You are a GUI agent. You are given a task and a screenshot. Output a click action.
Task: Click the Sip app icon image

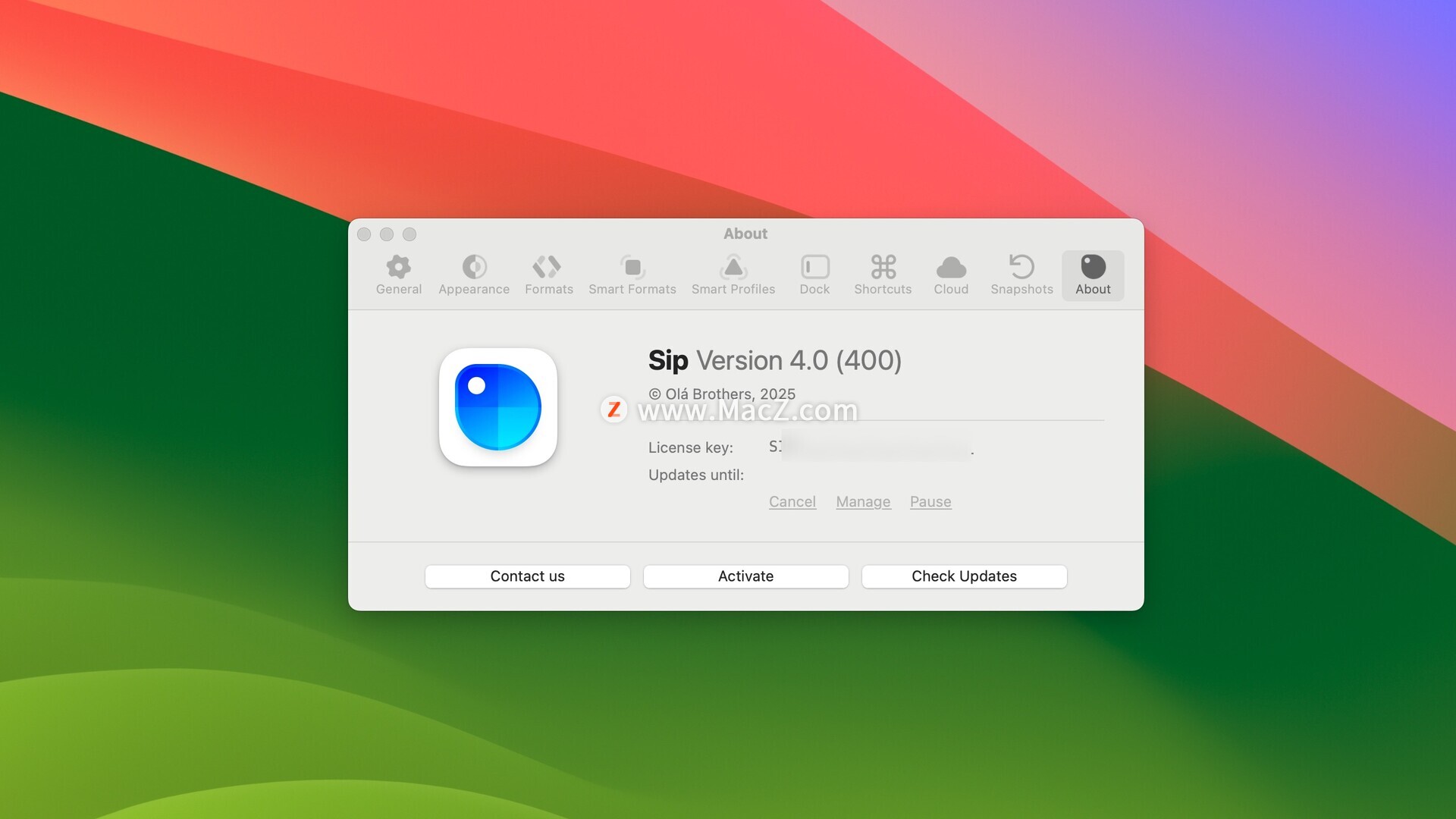[x=498, y=407]
